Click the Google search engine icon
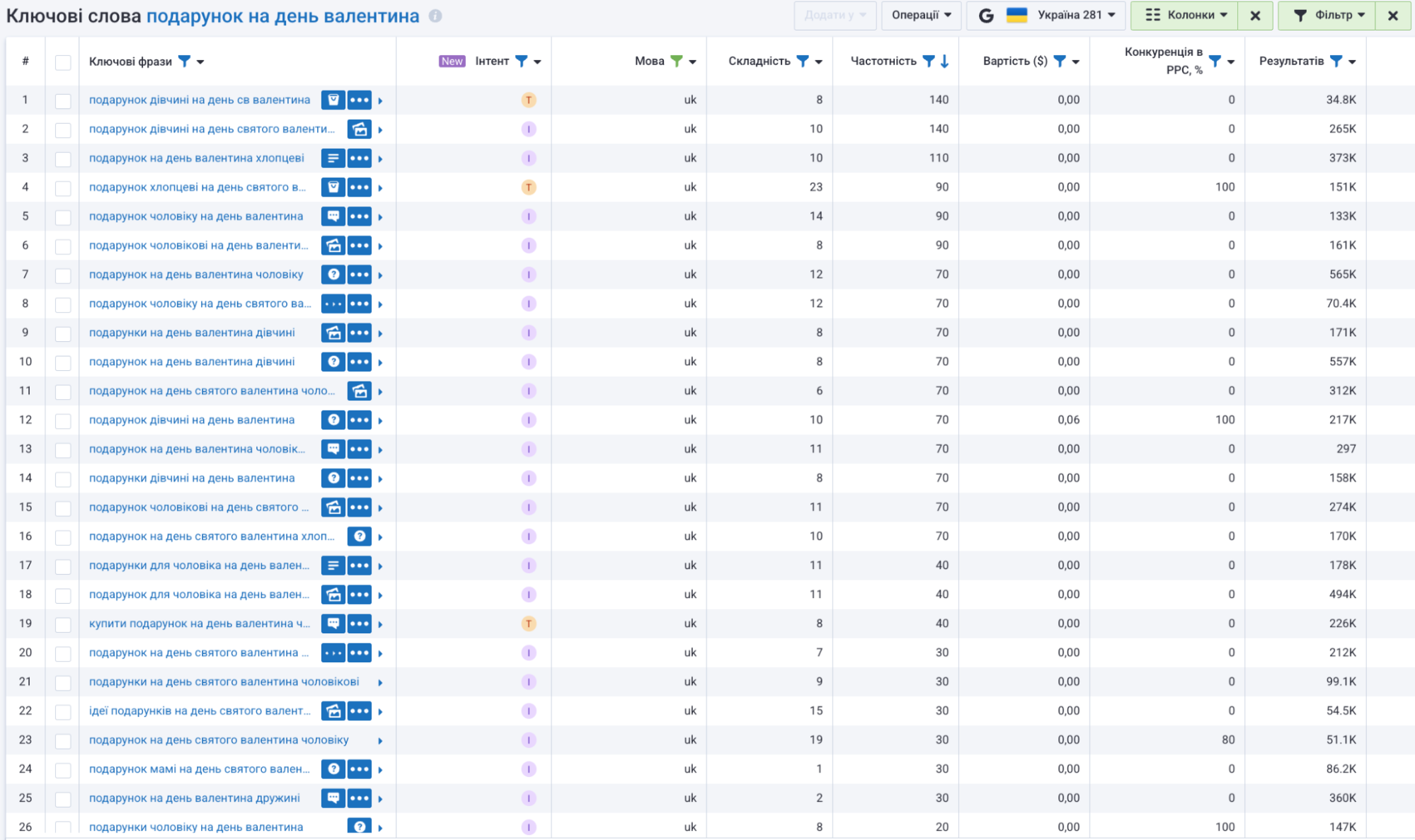The height and width of the screenshot is (840, 1415). 986,16
